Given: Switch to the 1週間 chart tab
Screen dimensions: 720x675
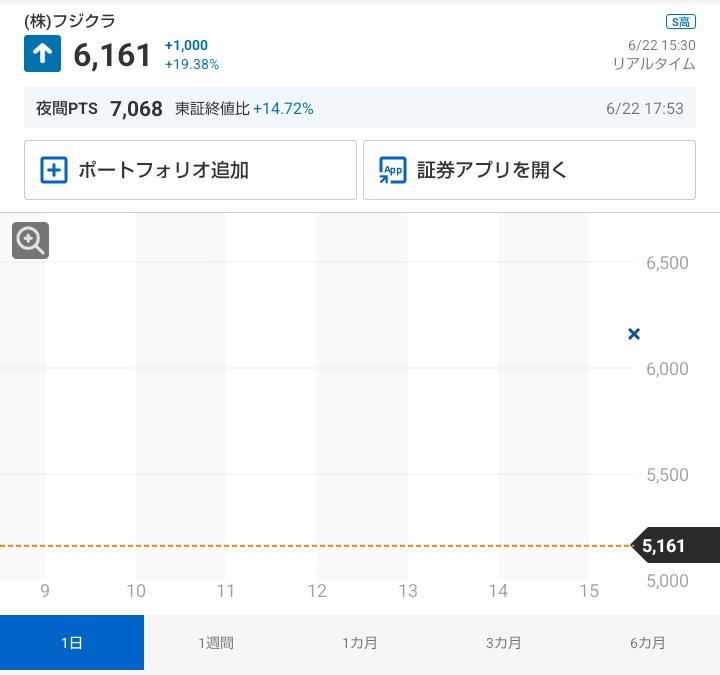Looking at the screenshot, I should pos(216,643).
